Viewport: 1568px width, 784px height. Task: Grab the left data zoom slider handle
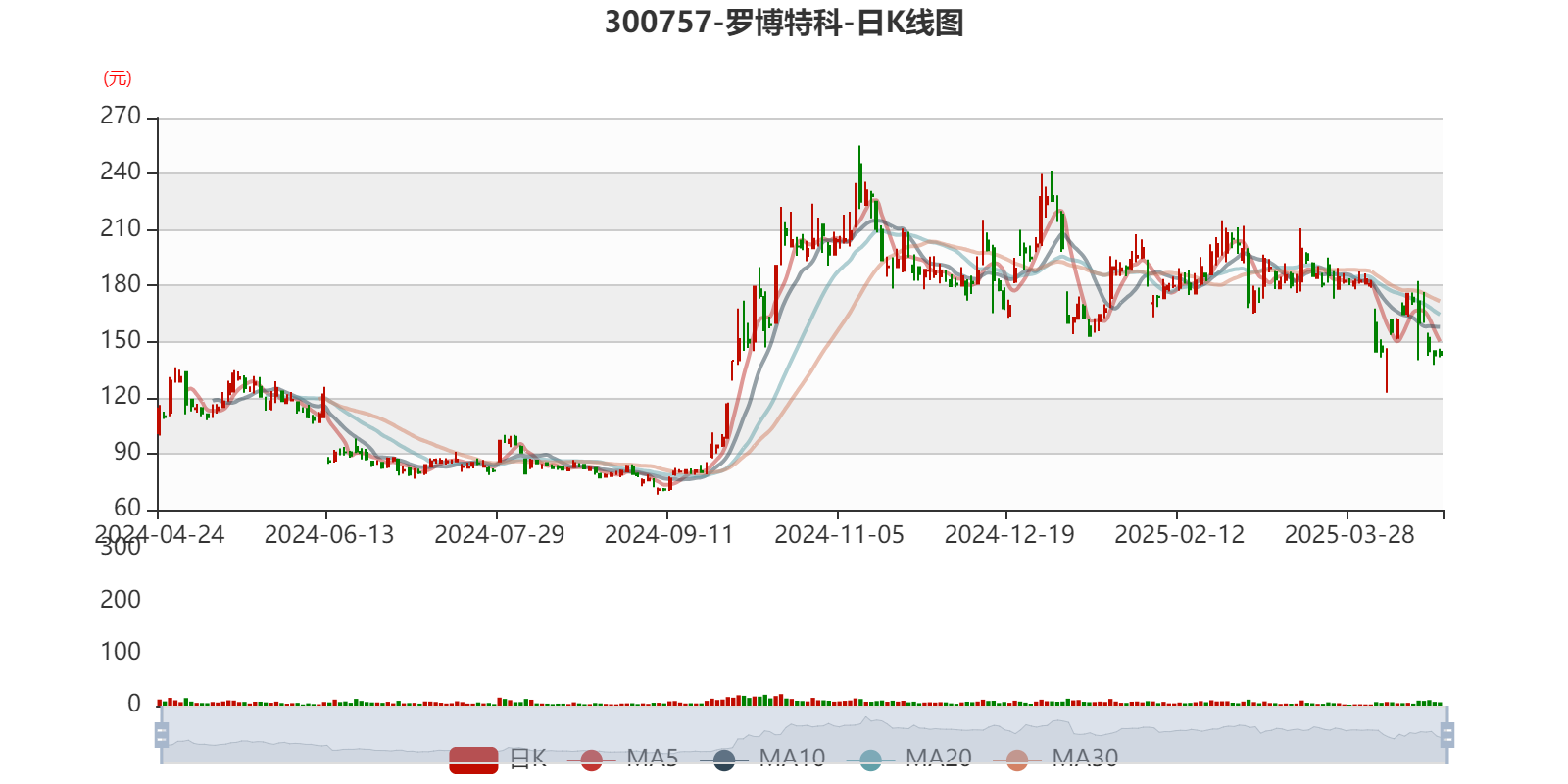[162, 734]
